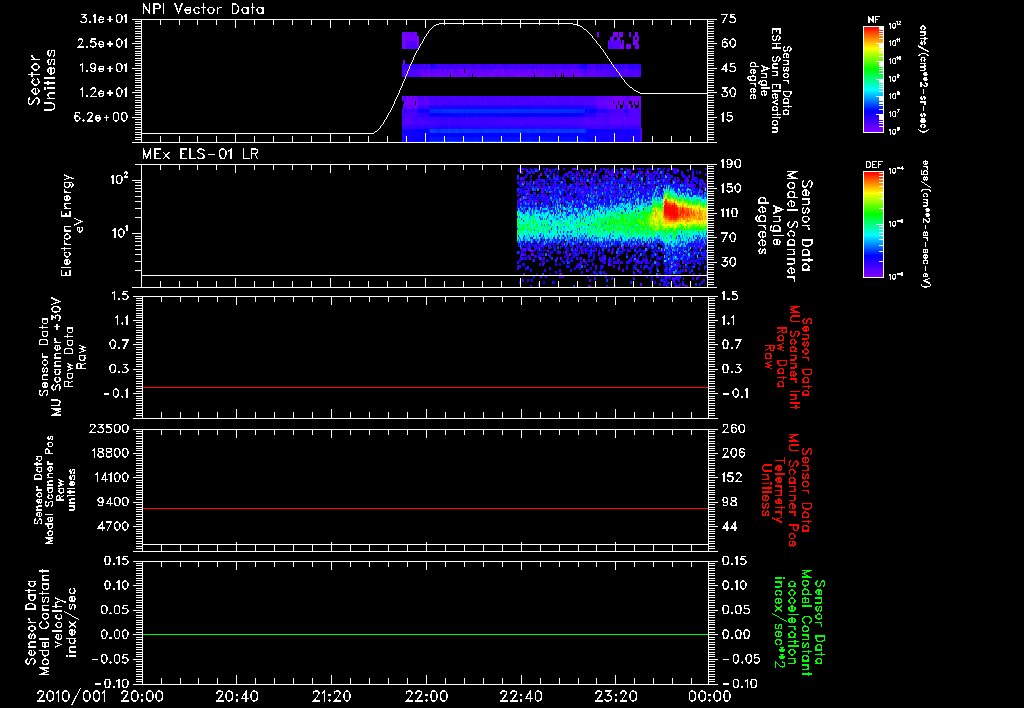Click the '3.1e+01' Sector axis value
Image resolution: width=1024 pixels, height=708 pixels.
point(102,19)
